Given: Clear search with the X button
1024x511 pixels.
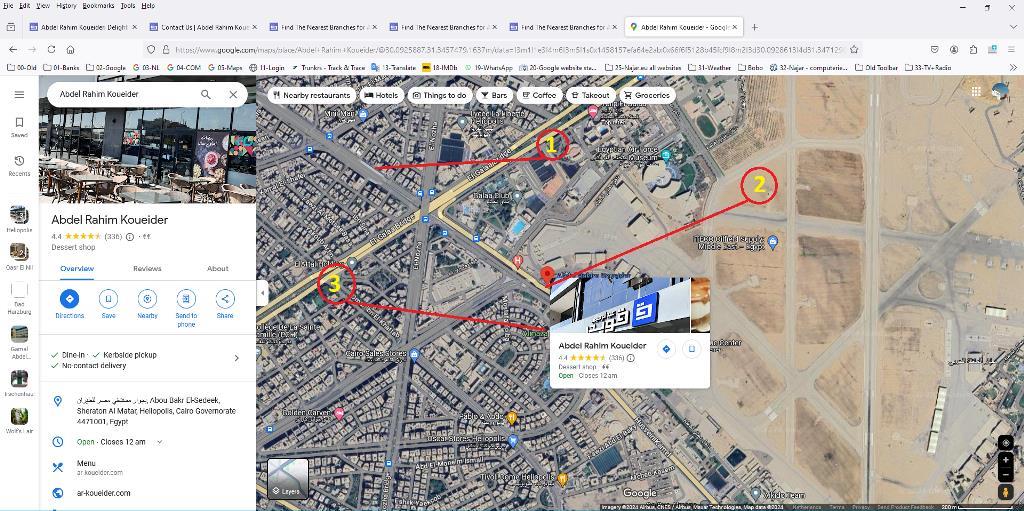Looking at the screenshot, I should [x=233, y=94].
